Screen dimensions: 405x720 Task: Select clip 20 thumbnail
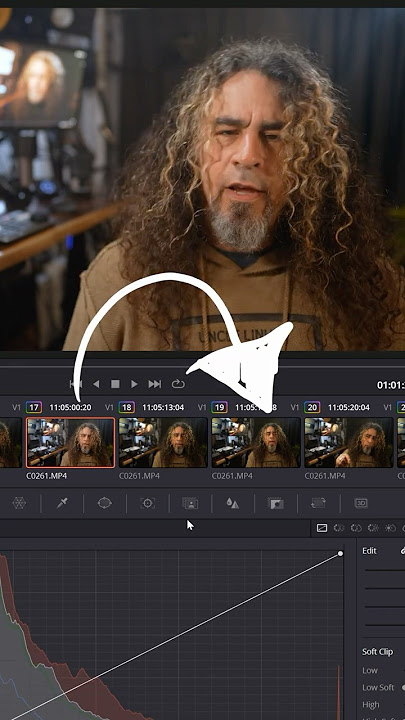pos(349,442)
